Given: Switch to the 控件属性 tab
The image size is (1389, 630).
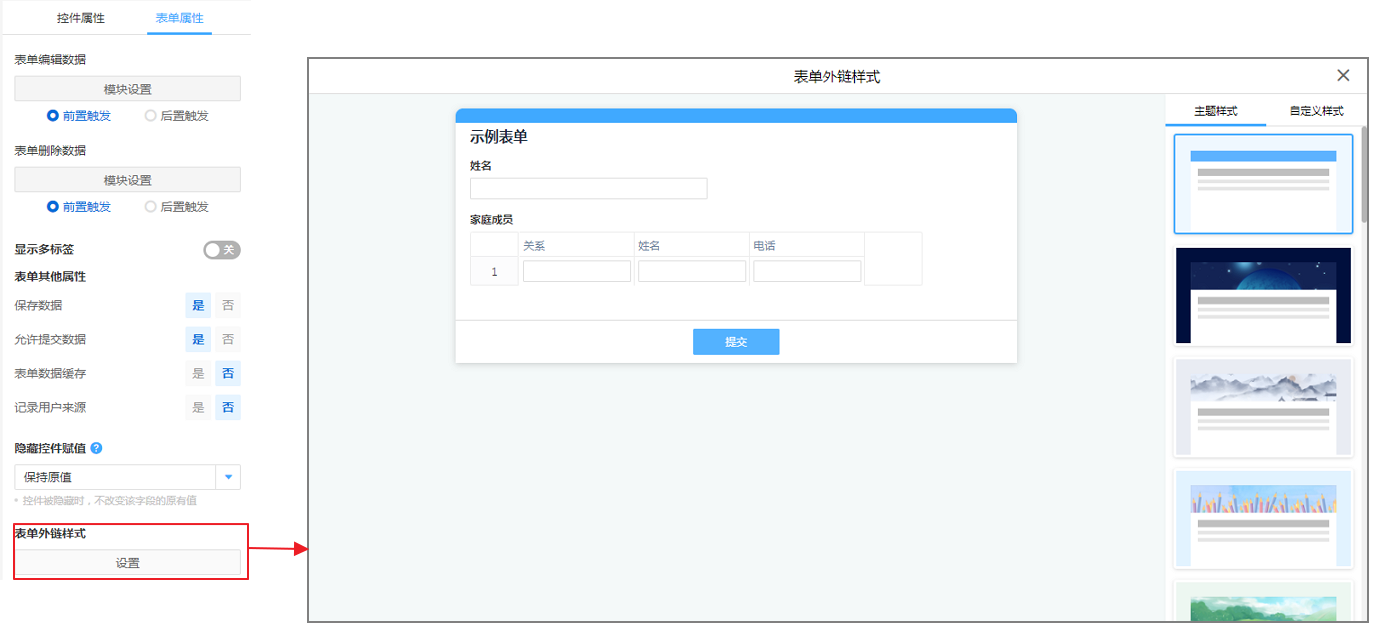Looking at the screenshot, I should click(80, 18).
